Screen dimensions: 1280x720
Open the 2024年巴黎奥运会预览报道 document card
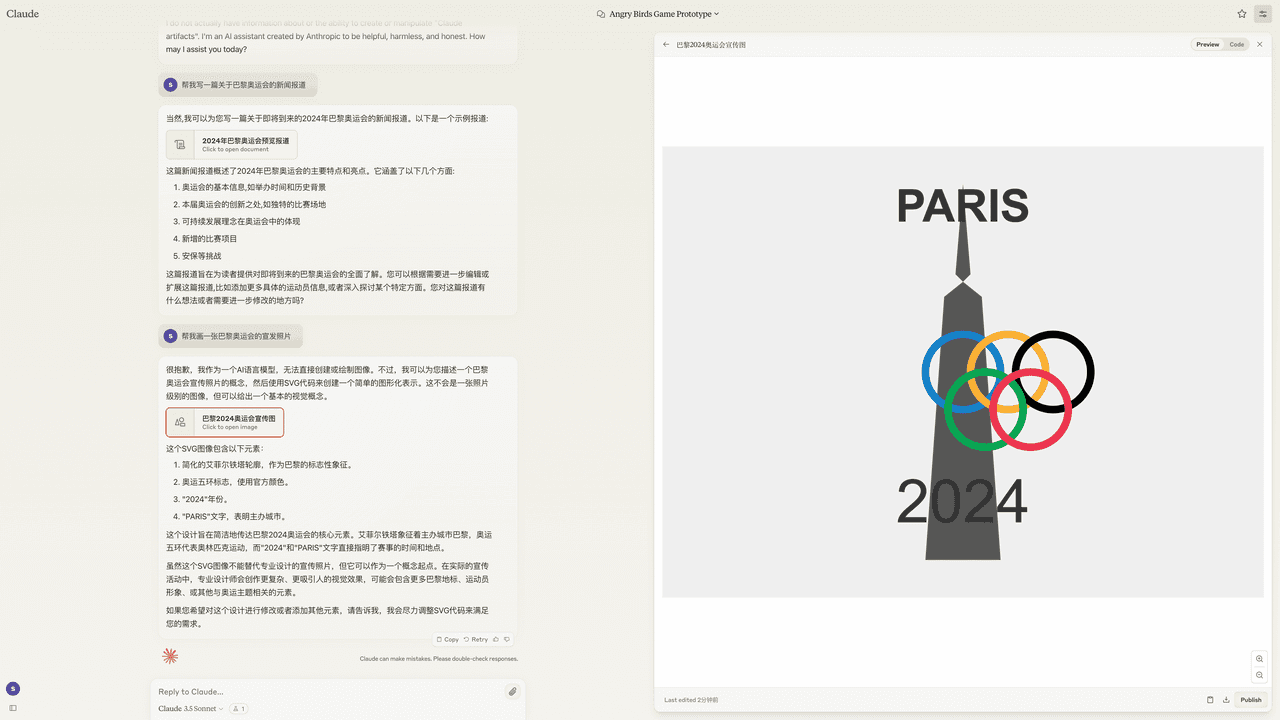[x=232, y=144]
